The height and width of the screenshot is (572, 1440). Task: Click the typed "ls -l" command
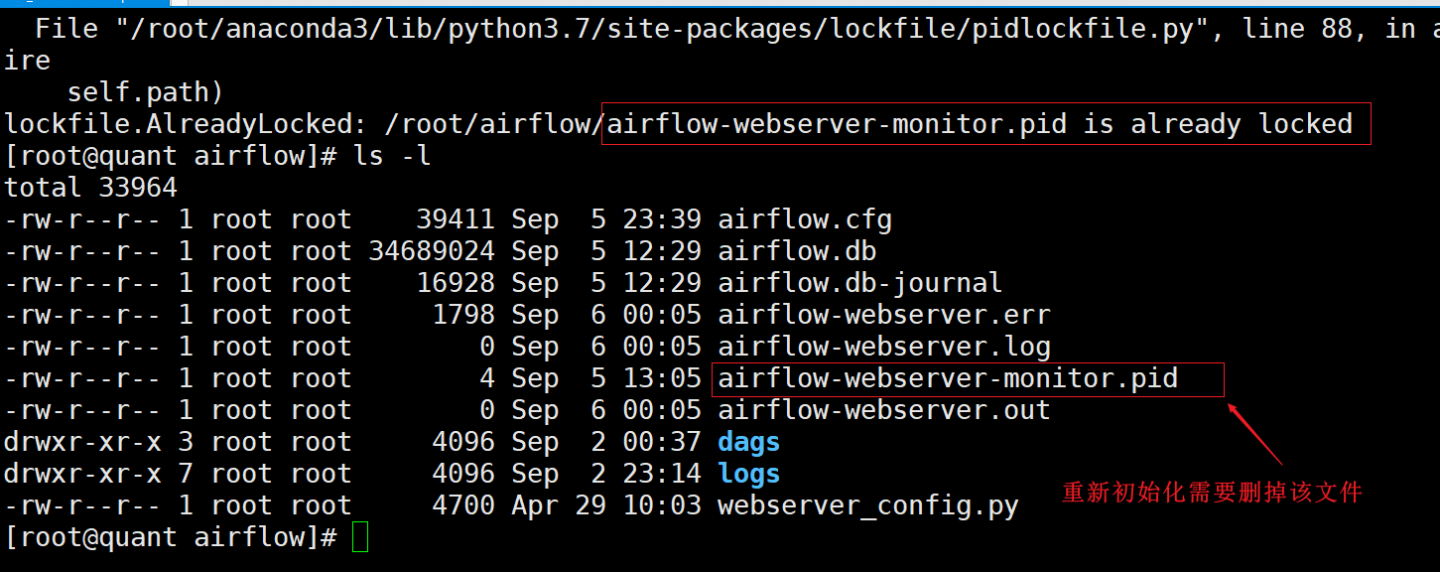(391, 156)
